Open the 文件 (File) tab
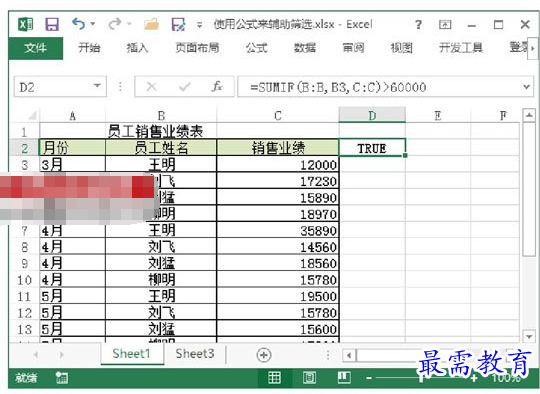The image size is (540, 394). (35, 48)
